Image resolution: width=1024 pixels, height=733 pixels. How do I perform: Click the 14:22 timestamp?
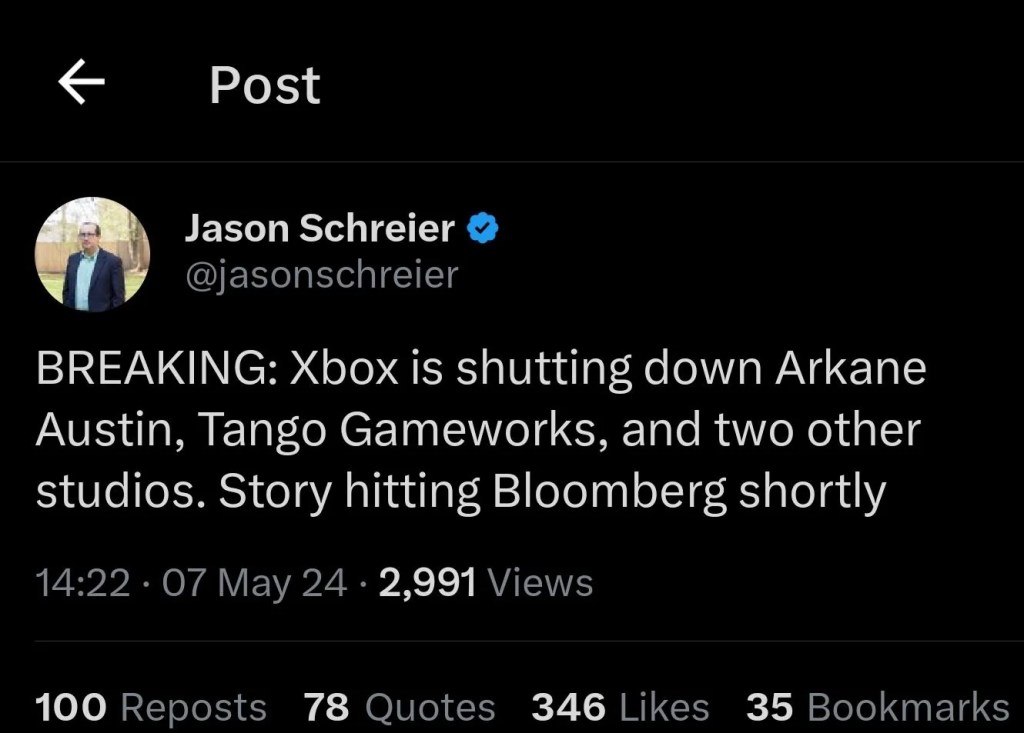coord(83,582)
